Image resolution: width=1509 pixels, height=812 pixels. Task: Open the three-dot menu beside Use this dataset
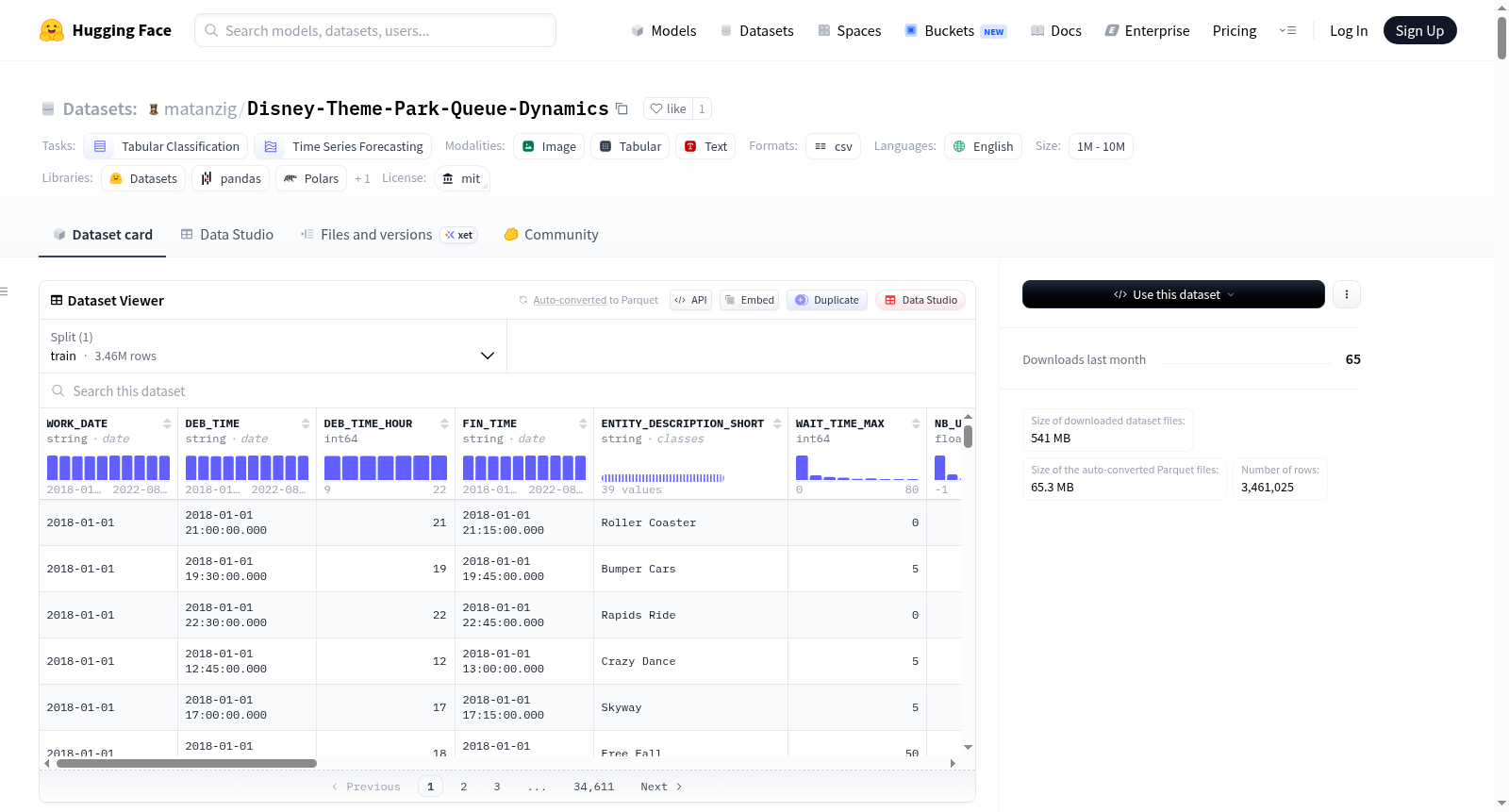tap(1346, 294)
